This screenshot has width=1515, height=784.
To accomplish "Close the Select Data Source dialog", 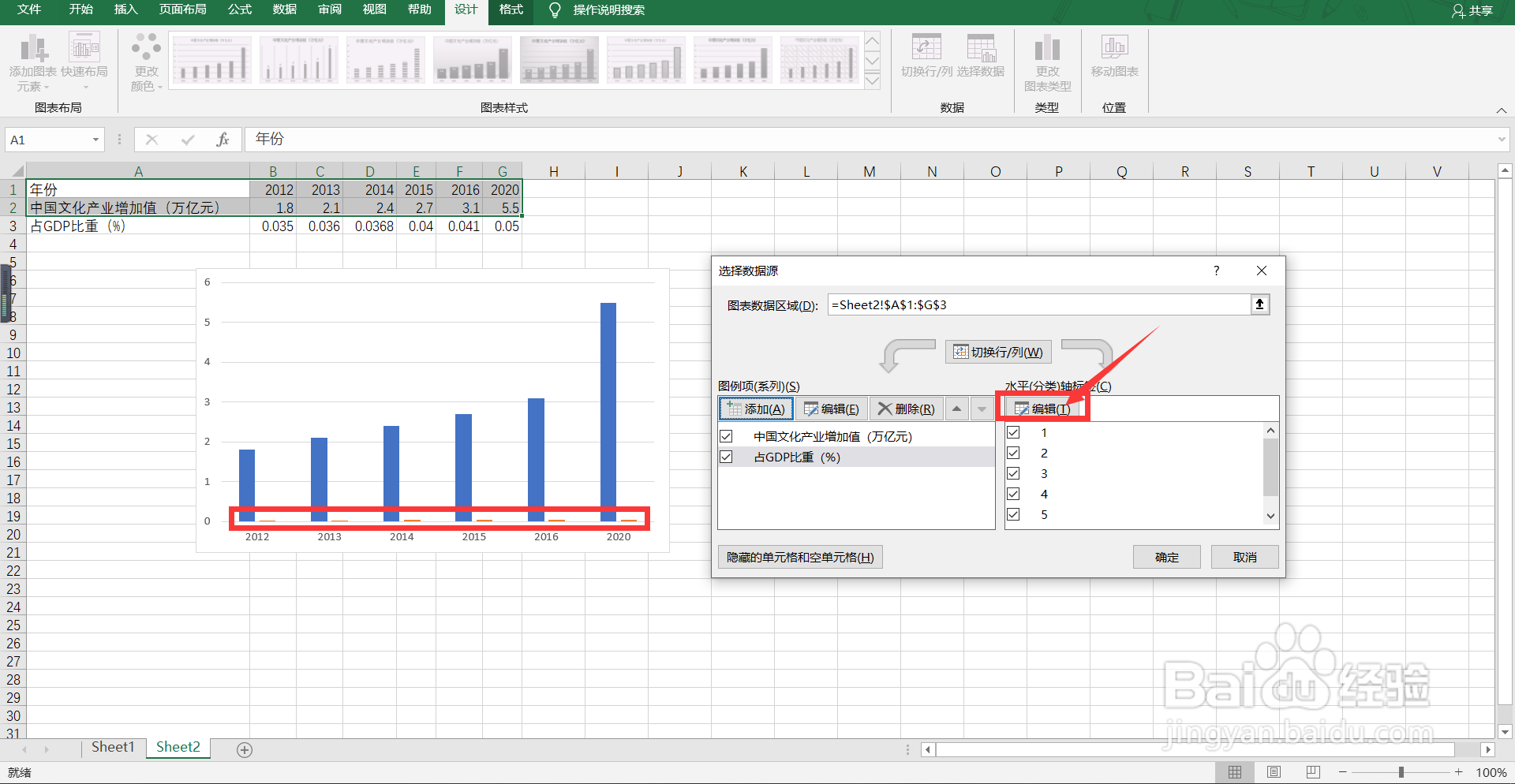I will pos(1262,271).
